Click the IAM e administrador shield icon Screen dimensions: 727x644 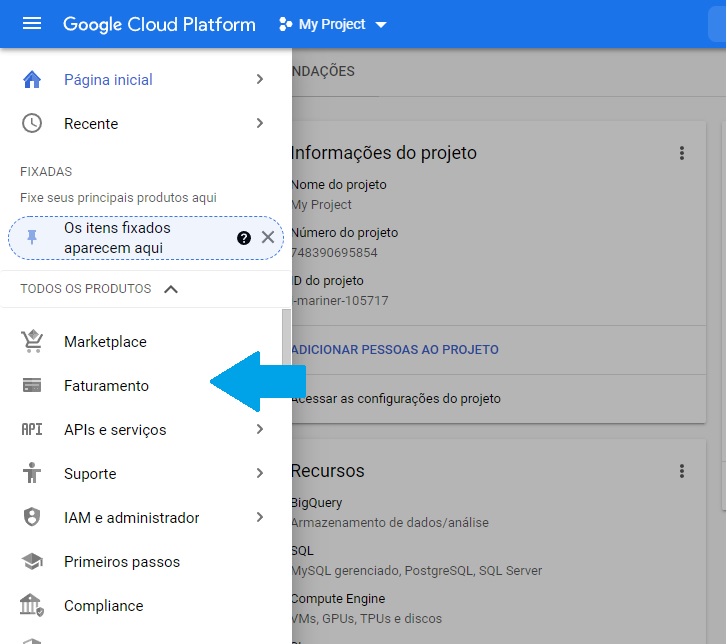pos(32,518)
